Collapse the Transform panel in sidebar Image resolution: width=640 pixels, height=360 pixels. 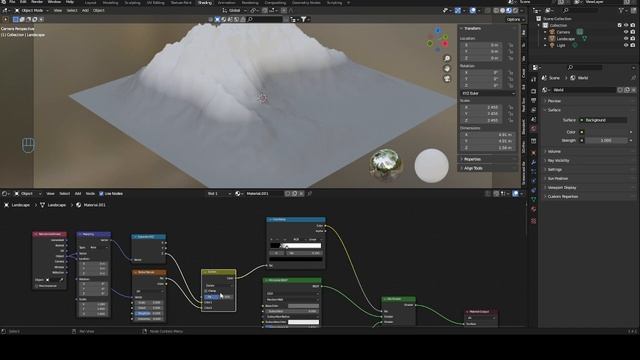(x=471, y=29)
